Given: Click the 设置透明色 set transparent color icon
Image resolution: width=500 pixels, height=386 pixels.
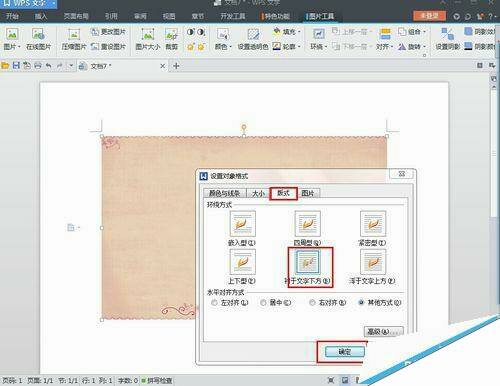Looking at the screenshot, I should pyautogui.click(x=253, y=34).
